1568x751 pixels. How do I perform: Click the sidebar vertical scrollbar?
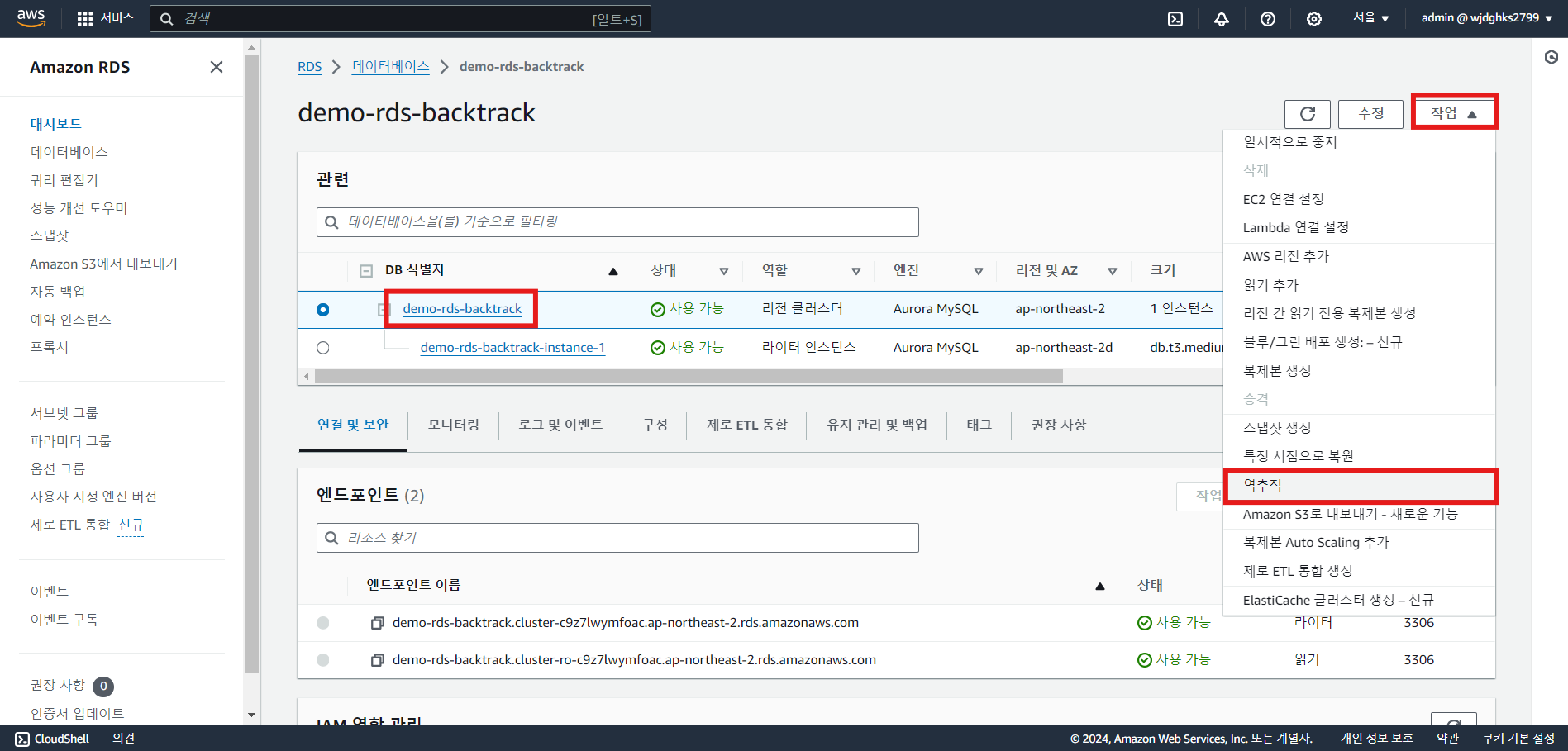(251, 364)
